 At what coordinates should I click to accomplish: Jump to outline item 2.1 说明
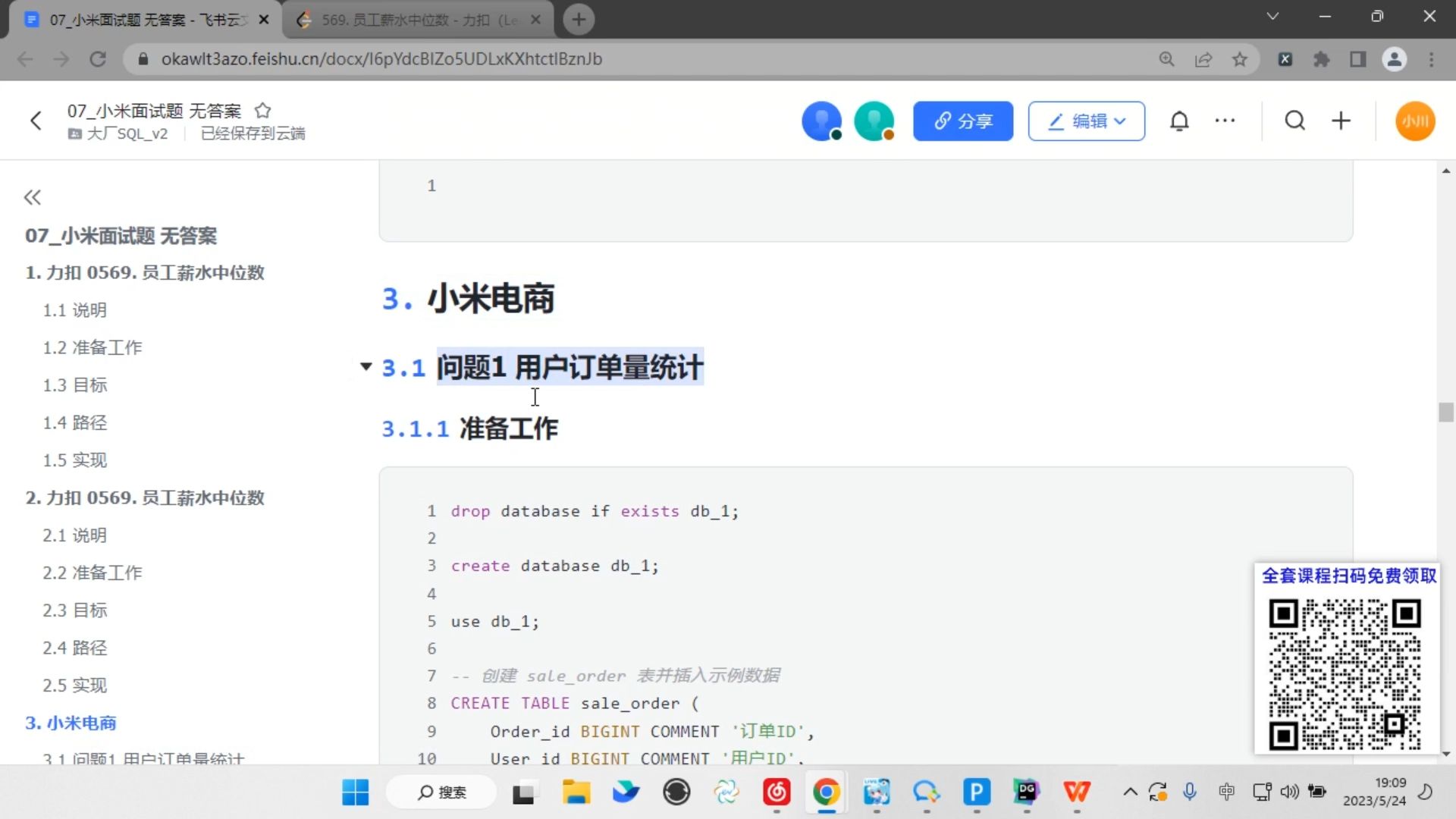(74, 535)
